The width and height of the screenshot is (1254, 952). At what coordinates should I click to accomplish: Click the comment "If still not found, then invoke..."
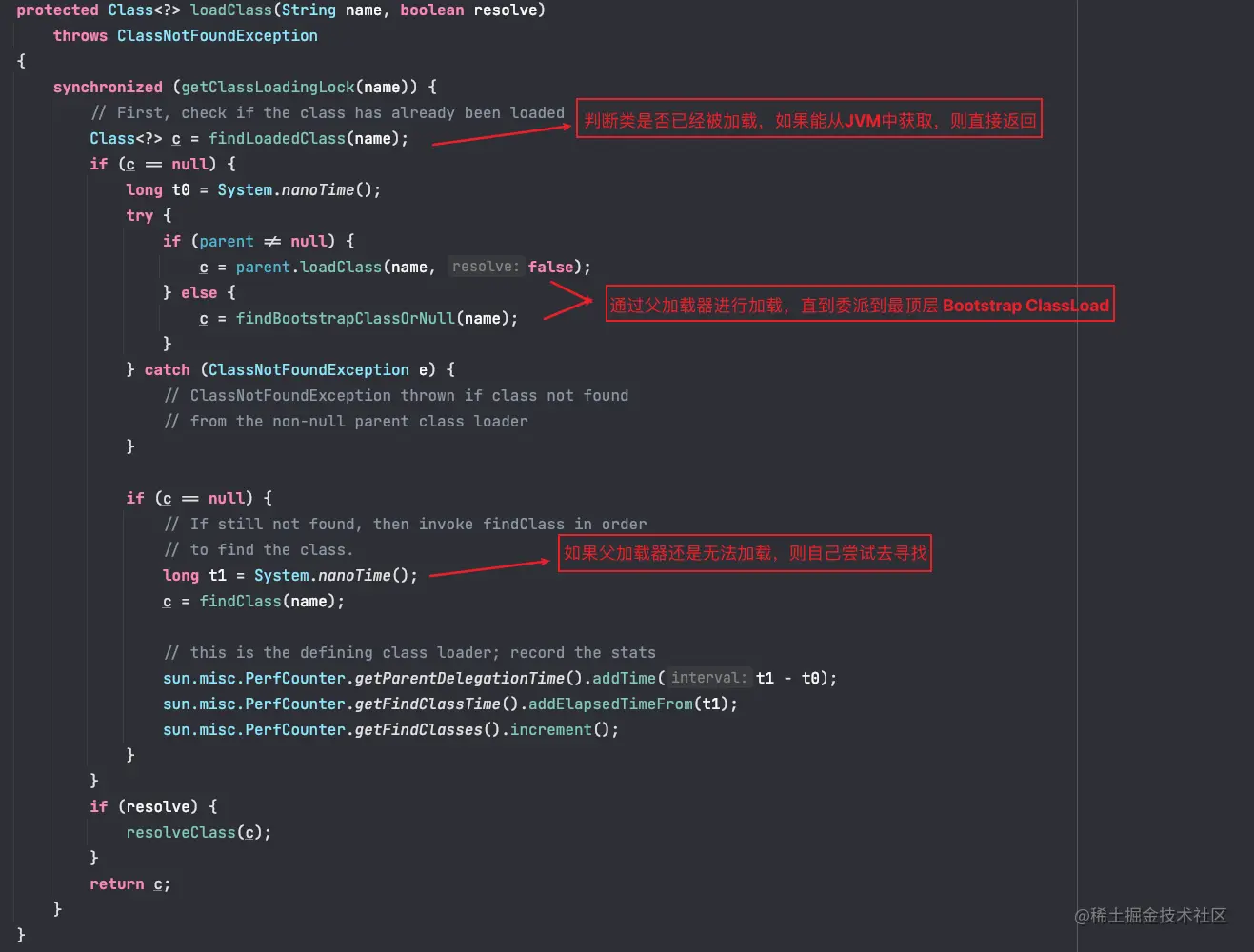(405, 525)
